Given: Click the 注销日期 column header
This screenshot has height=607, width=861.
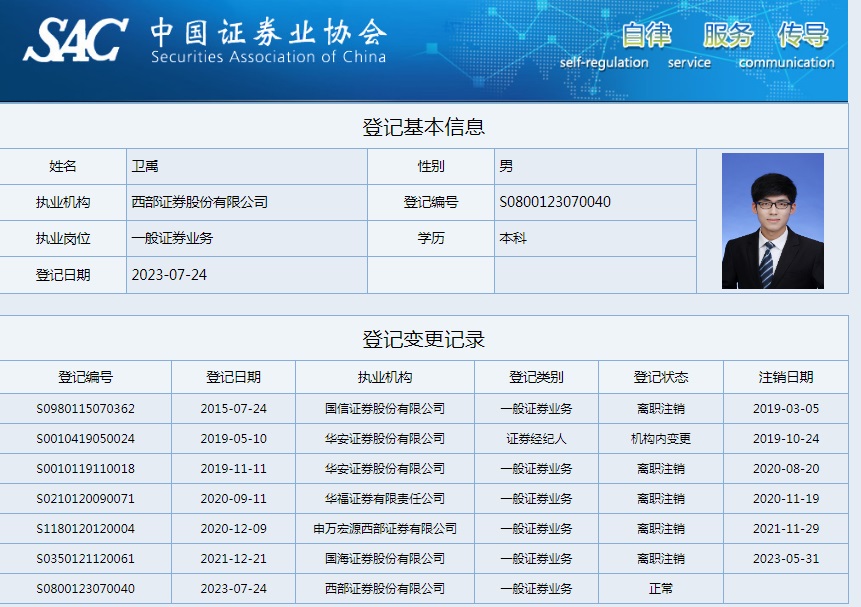Looking at the screenshot, I should [785, 377].
